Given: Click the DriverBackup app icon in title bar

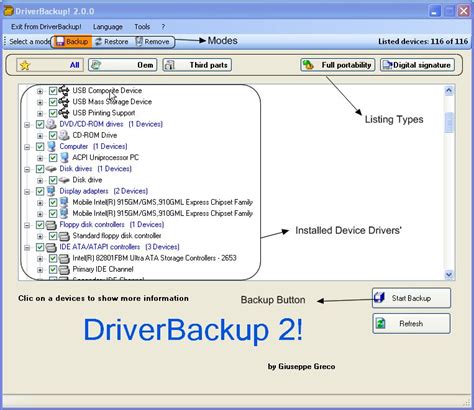Looking at the screenshot, I should pos(8,11).
